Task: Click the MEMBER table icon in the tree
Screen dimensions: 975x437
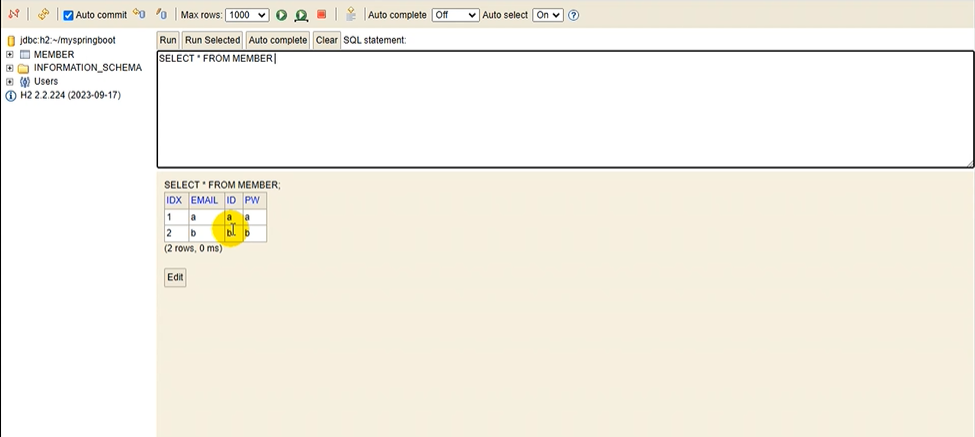Action: [25, 55]
